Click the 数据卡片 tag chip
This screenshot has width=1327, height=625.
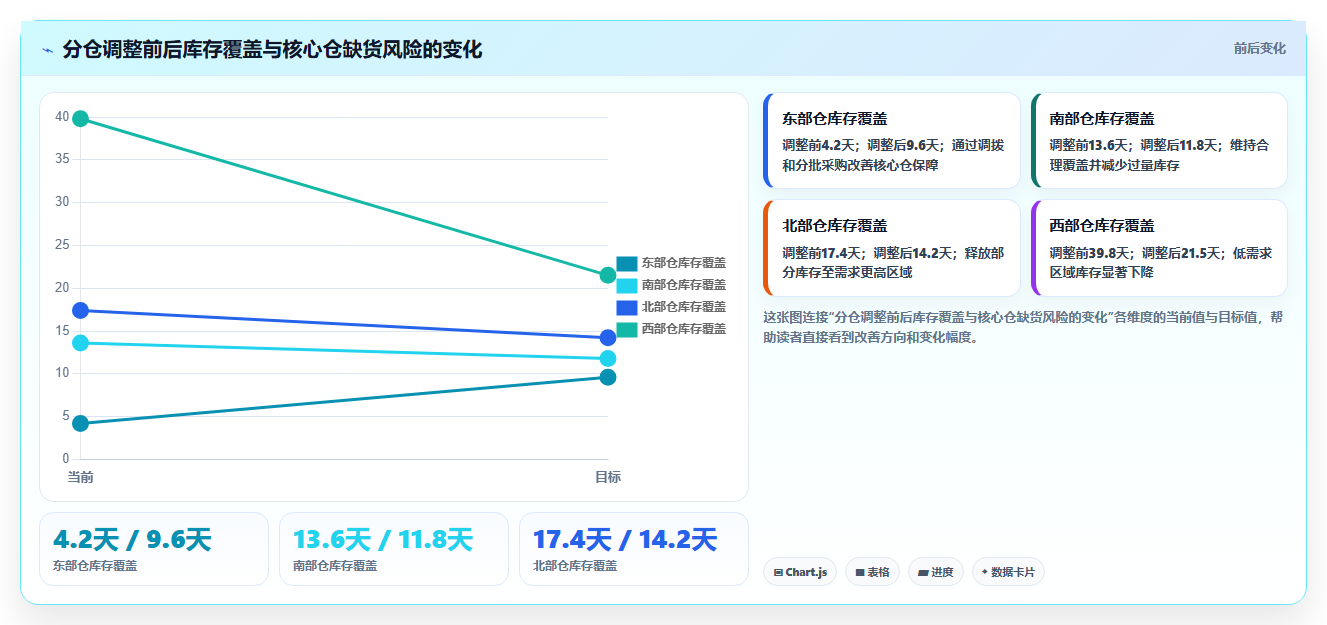1008,572
